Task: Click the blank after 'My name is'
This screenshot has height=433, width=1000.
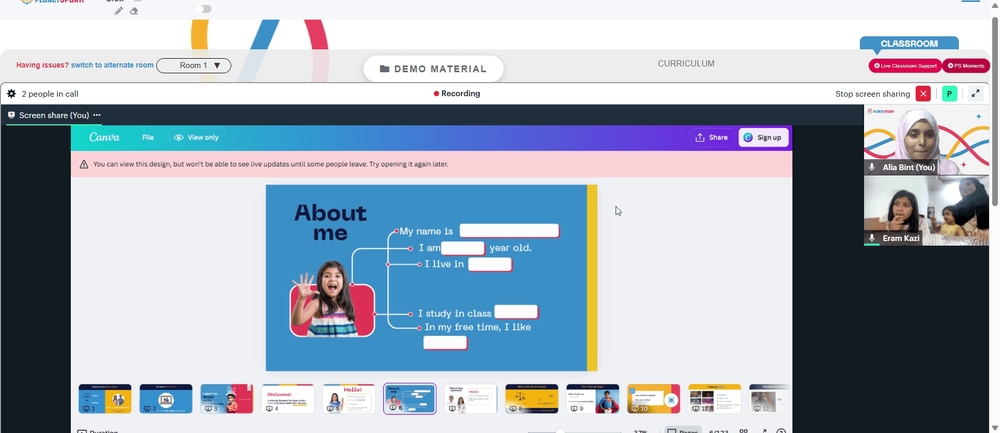Action: click(x=509, y=231)
